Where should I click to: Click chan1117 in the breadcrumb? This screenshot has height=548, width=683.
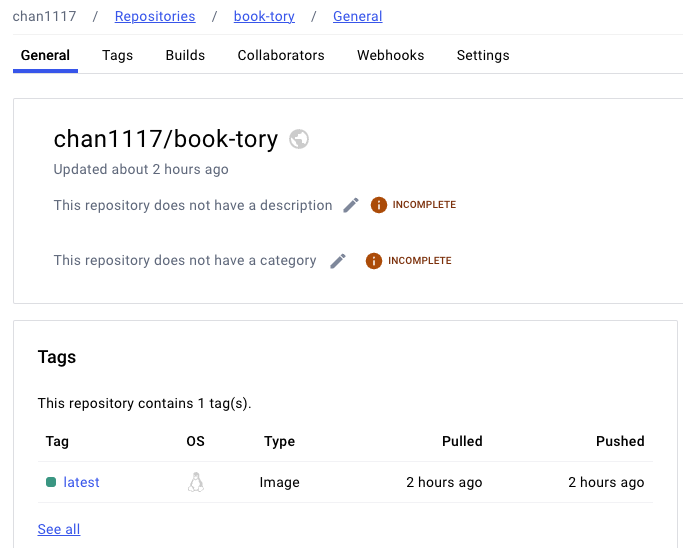click(44, 16)
